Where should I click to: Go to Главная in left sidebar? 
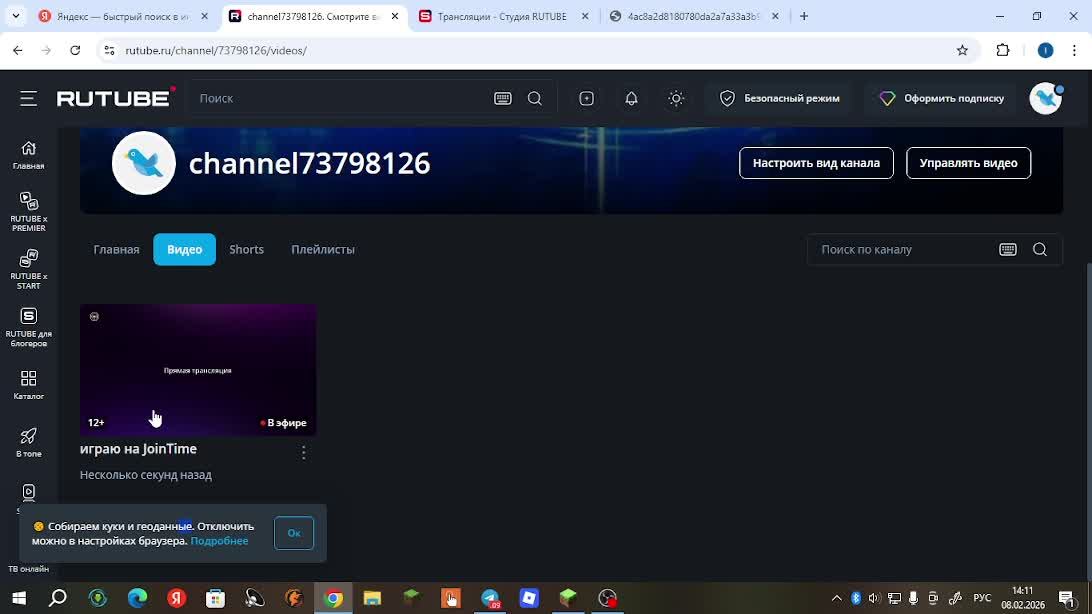point(29,155)
